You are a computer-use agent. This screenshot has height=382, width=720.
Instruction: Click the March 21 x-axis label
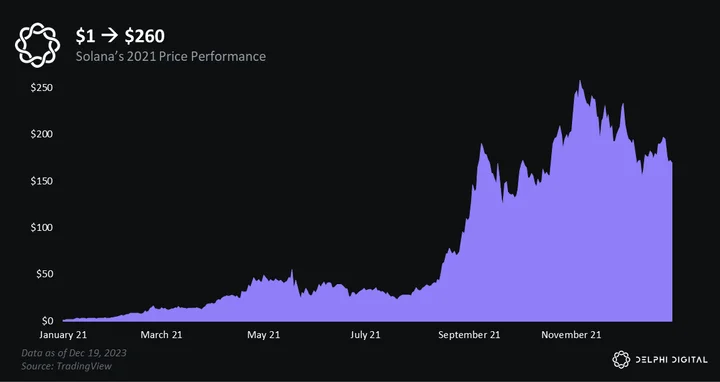pos(161,335)
